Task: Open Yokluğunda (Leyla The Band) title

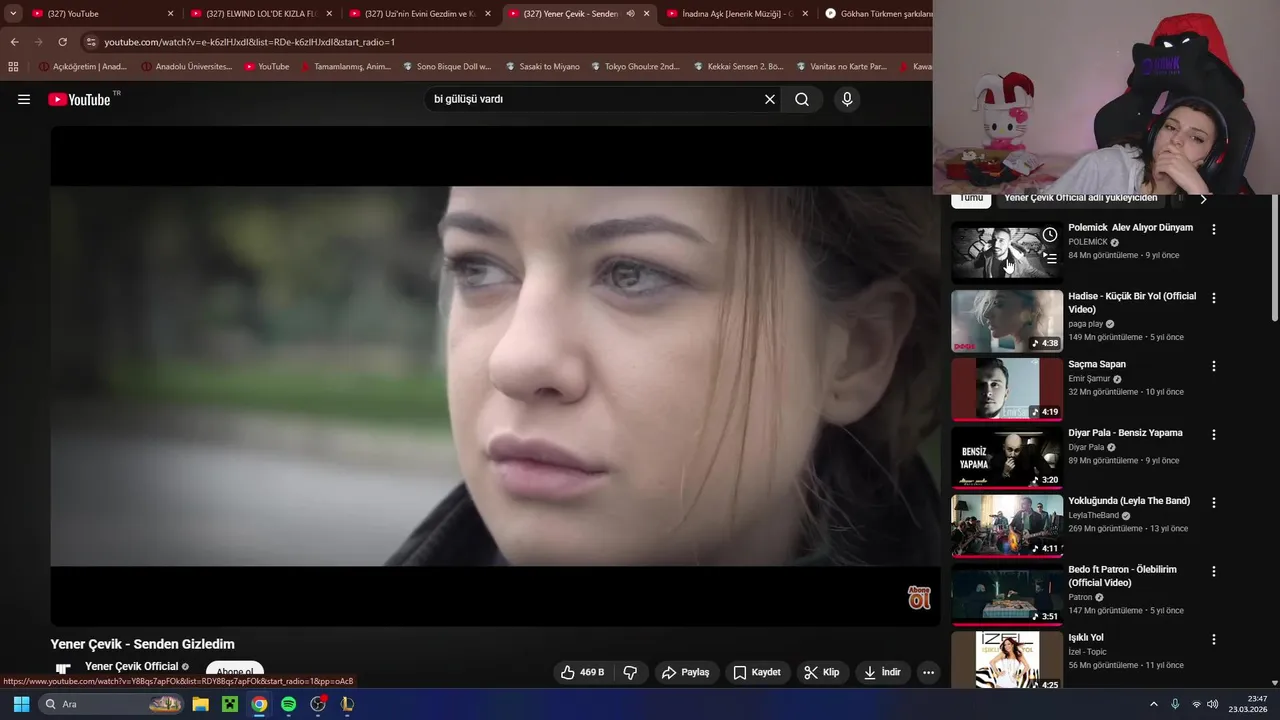Action: click(1129, 501)
